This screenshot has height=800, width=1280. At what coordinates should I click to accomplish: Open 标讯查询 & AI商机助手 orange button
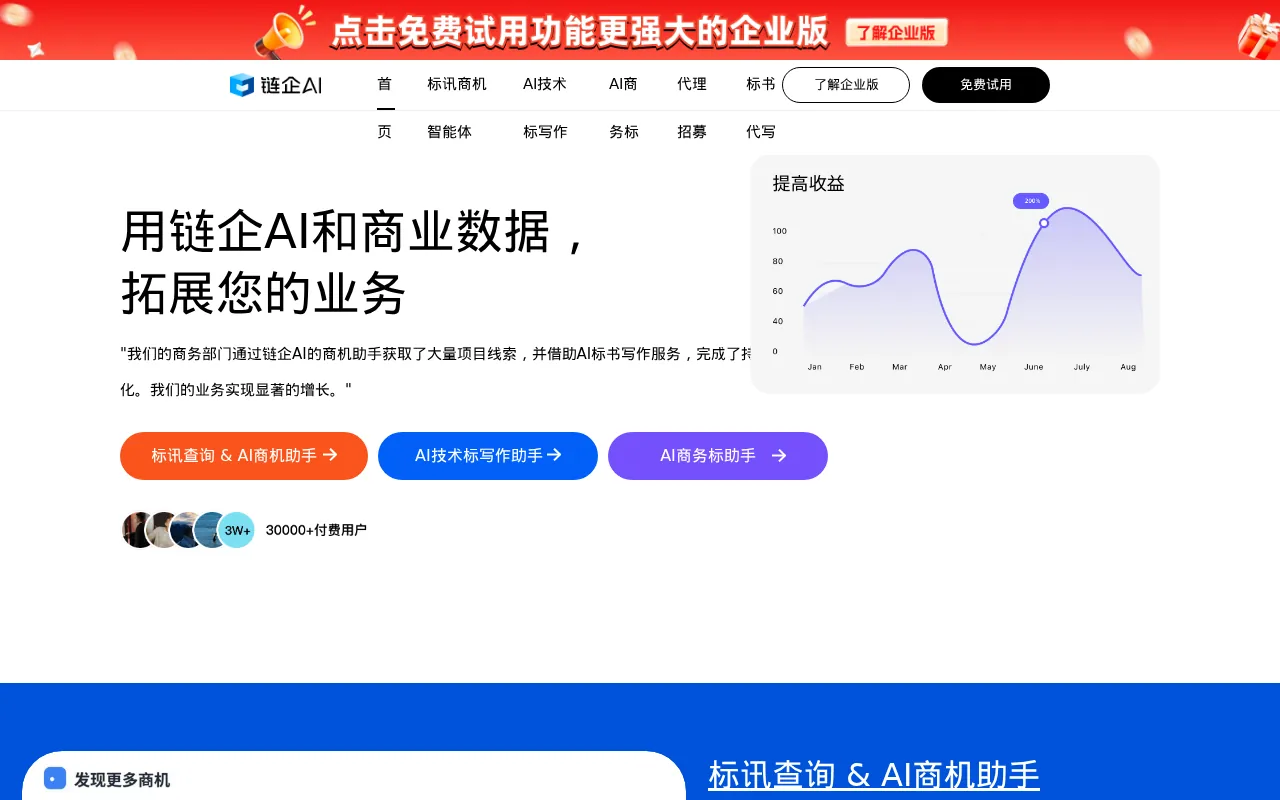(x=244, y=456)
